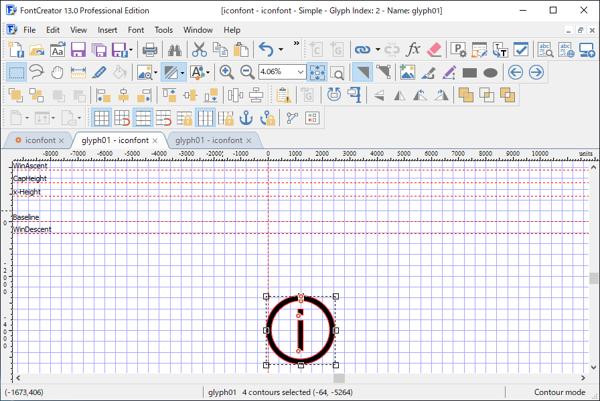Toggle Show Grid button

(x=101, y=118)
